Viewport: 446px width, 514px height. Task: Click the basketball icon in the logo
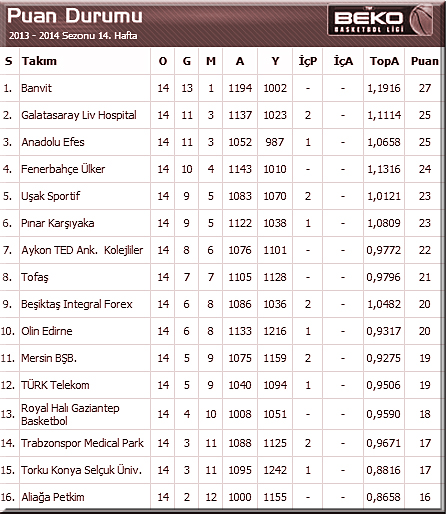tap(421, 20)
